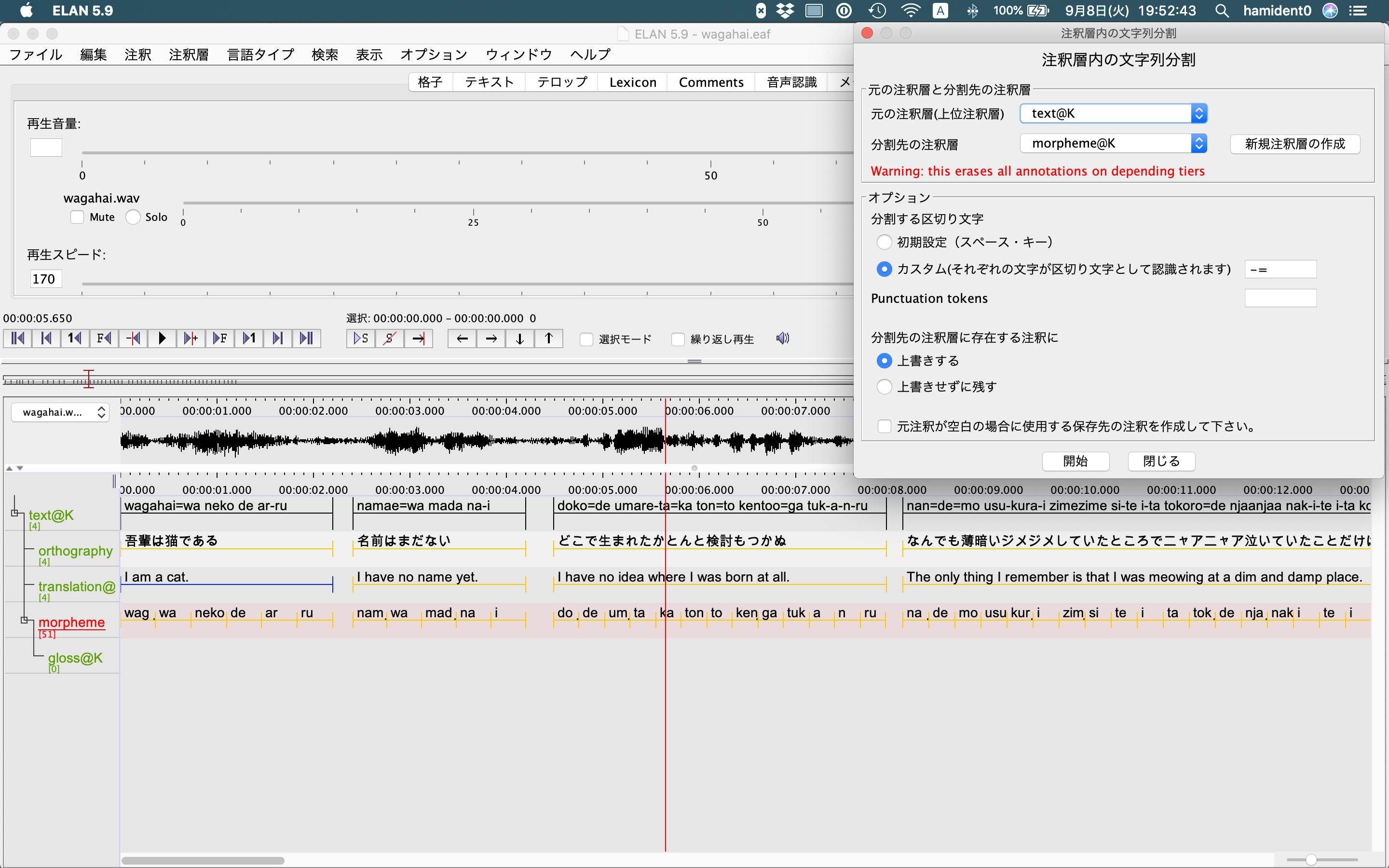
Task: Select the 初期設定（スペース・キー）radio button
Action: 885,242
